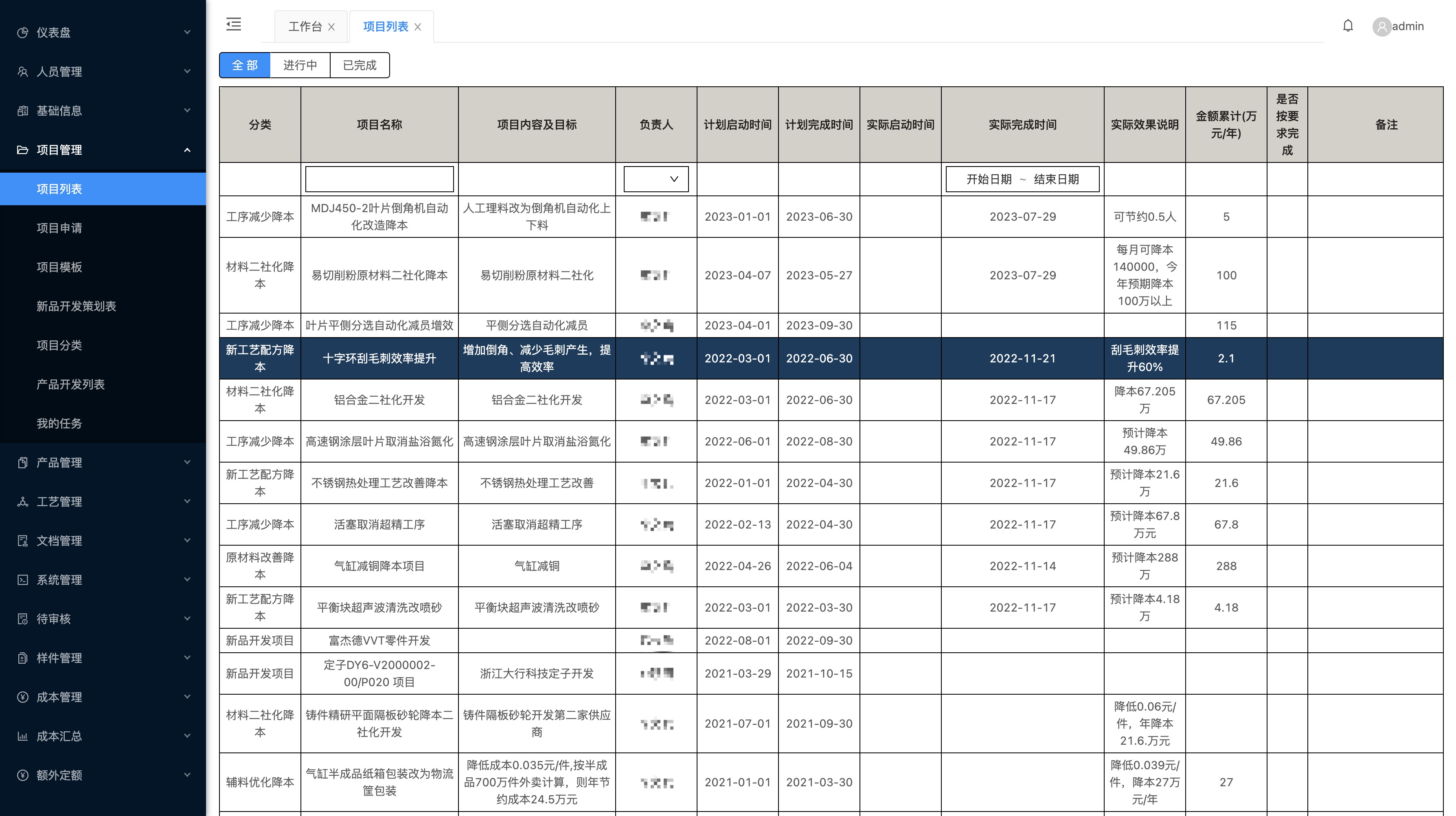1456x816 pixels.
Task: Click the bar chart icon beside 成本汇总
Action: tap(23, 736)
